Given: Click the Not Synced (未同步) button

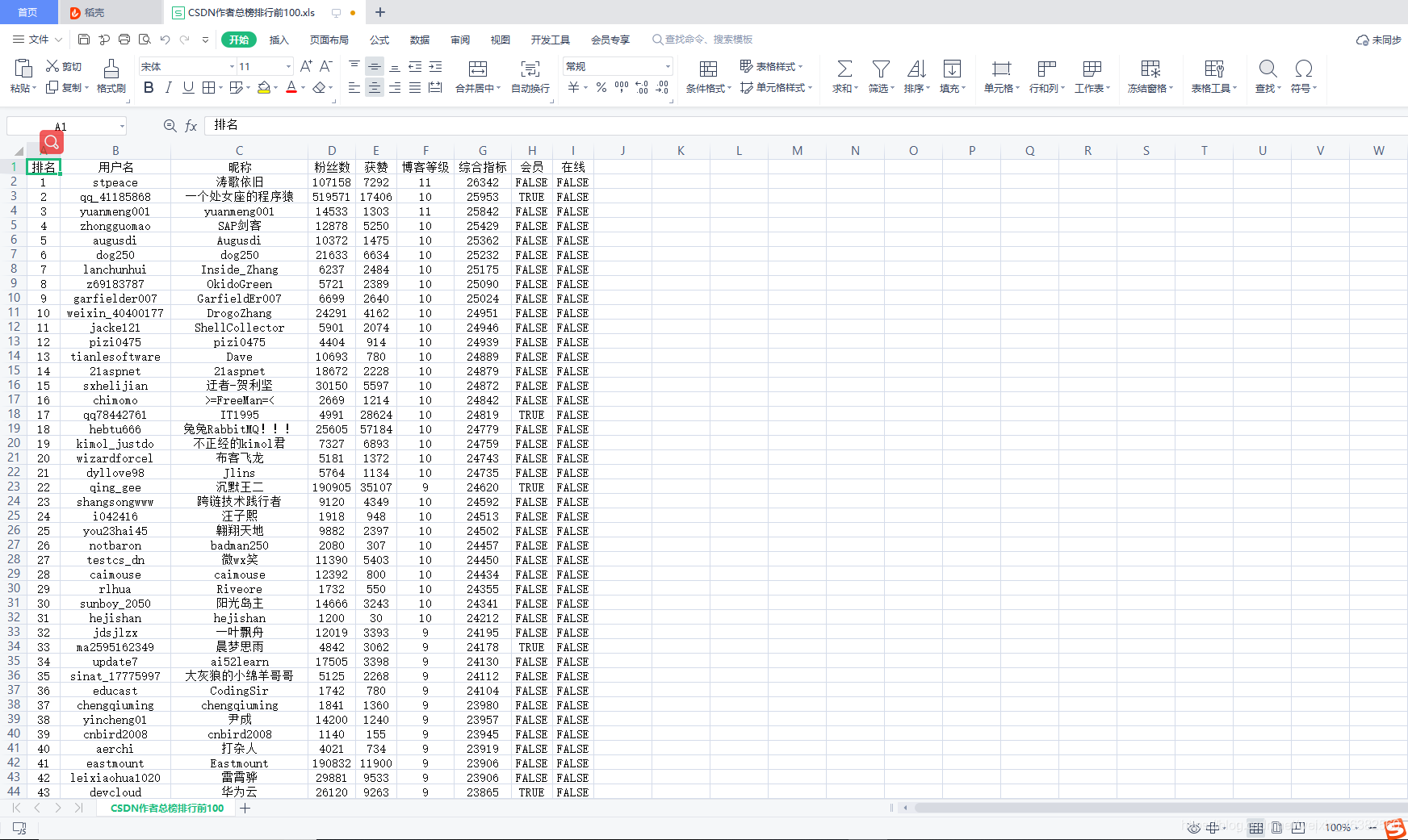Looking at the screenshot, I should point(1379,40).
